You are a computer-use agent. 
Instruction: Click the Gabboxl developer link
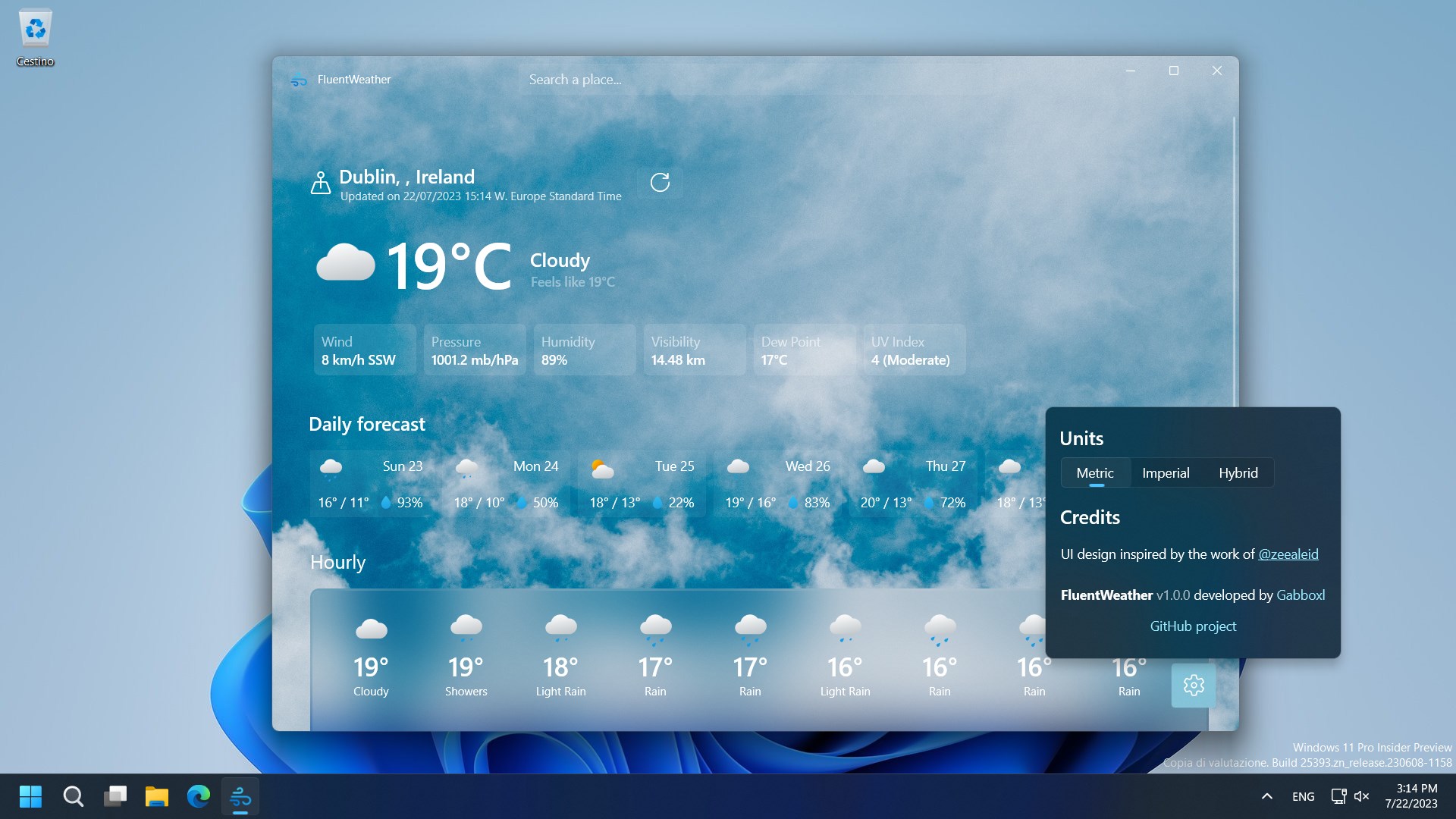1301,595
